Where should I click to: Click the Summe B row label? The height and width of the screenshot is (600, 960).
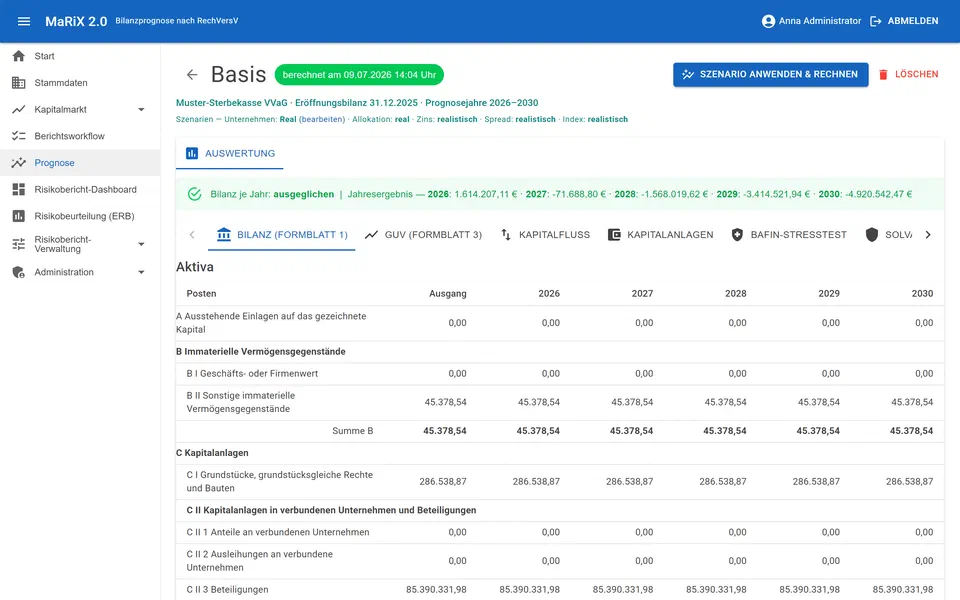(x=353, y=431)
